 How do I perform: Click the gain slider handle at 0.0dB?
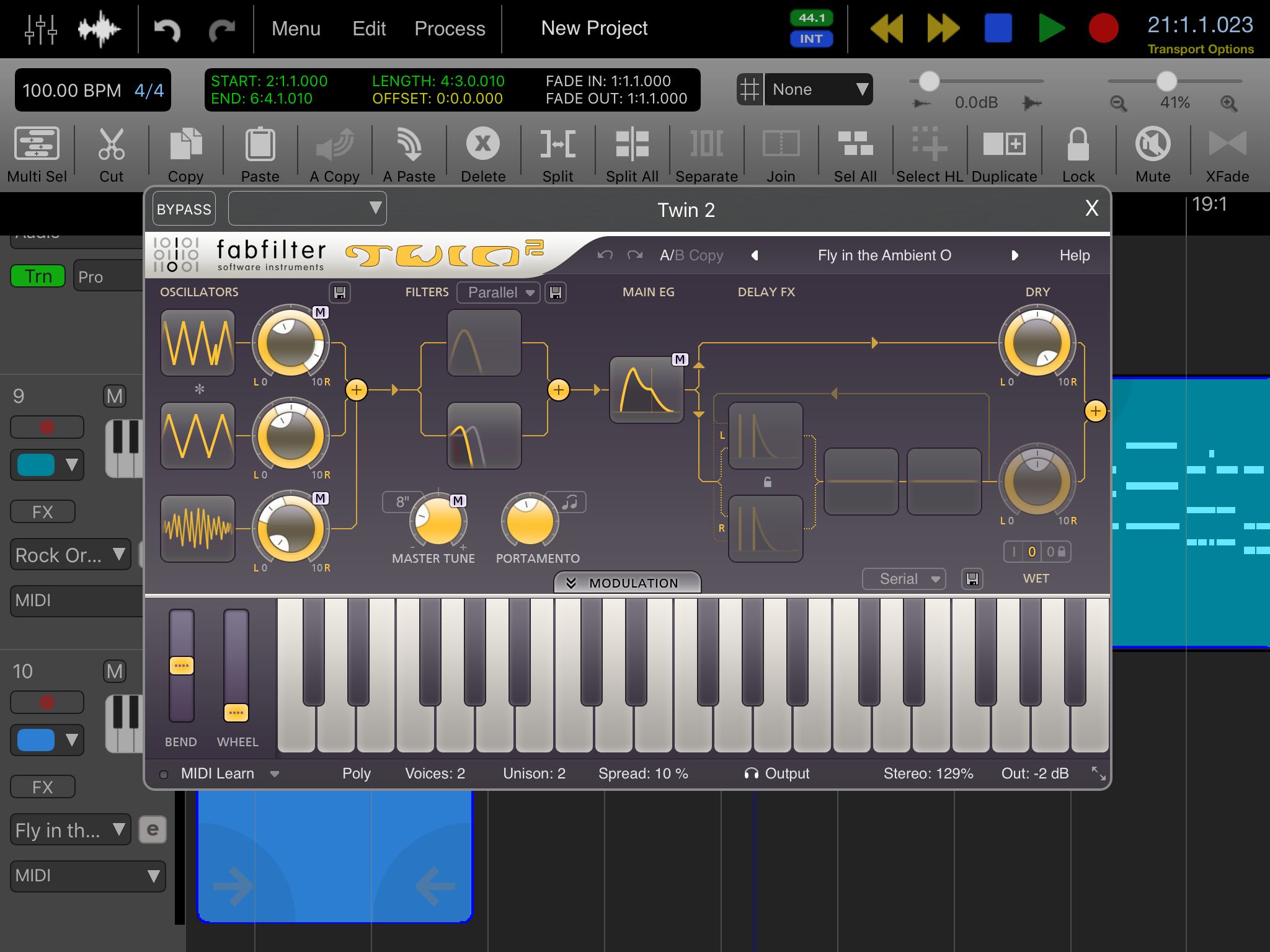tap(929, 81)
